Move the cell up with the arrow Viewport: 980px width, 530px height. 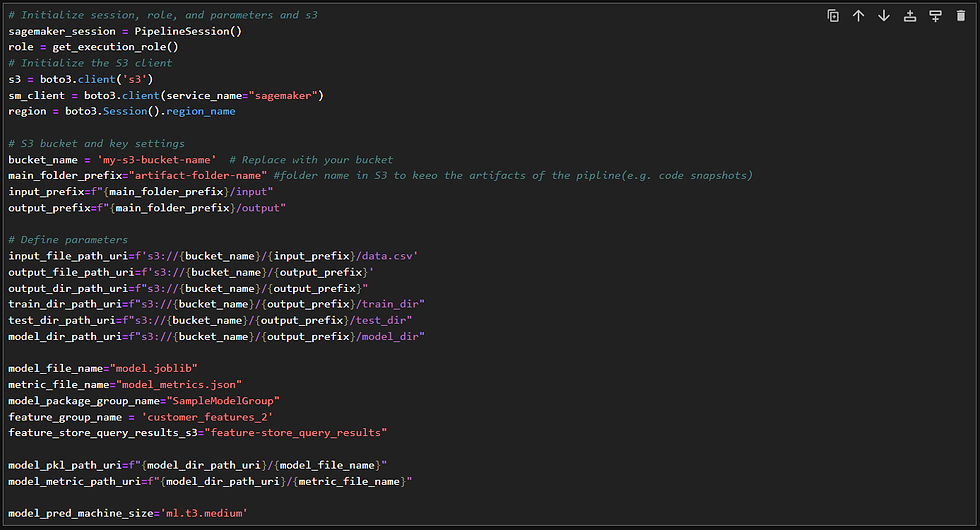(x=858, y=16)
